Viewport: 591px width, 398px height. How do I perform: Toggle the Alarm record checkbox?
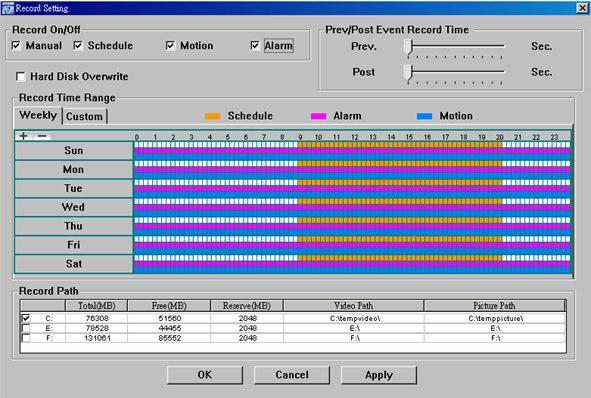click(x=255, y=46)
